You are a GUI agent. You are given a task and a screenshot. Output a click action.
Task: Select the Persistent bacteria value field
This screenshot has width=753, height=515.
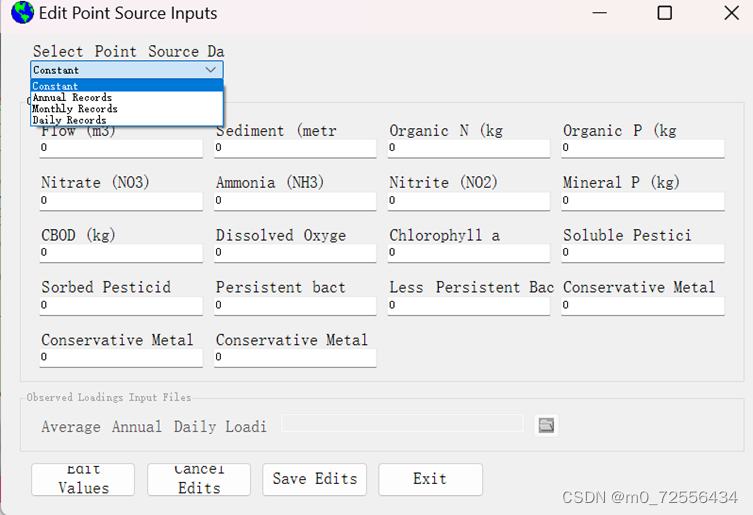pos(295,306)
